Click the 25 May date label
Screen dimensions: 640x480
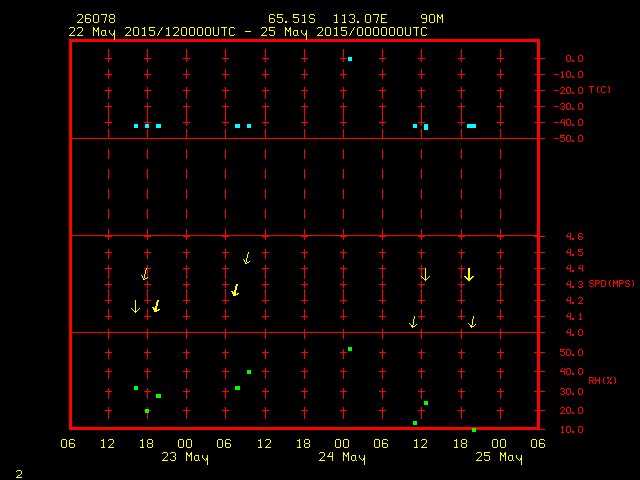coord(498,457)
